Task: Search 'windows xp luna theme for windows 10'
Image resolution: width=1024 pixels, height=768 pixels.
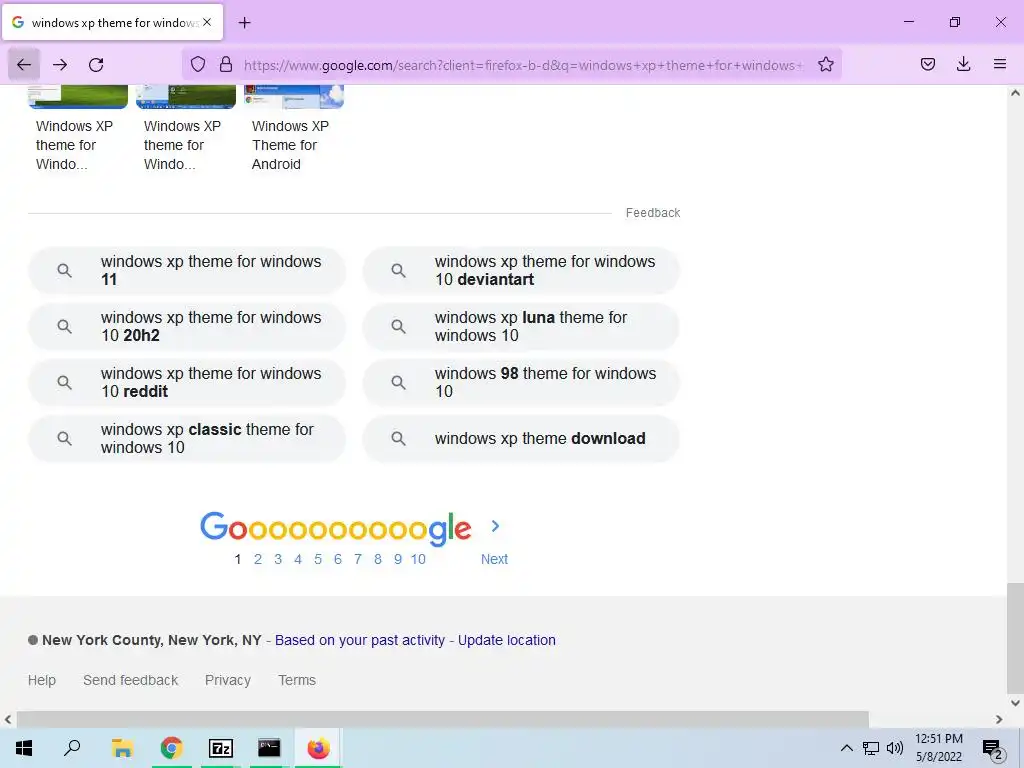Action: (x=521, y=327)
